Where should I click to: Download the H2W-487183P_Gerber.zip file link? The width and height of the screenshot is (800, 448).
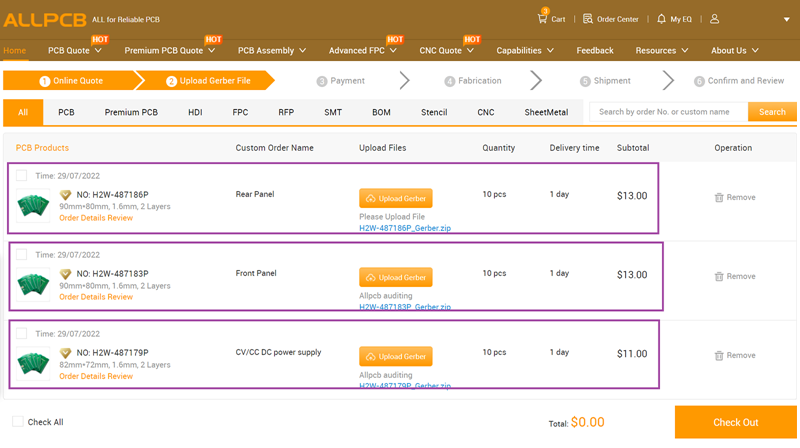click(x=405, y=307)
